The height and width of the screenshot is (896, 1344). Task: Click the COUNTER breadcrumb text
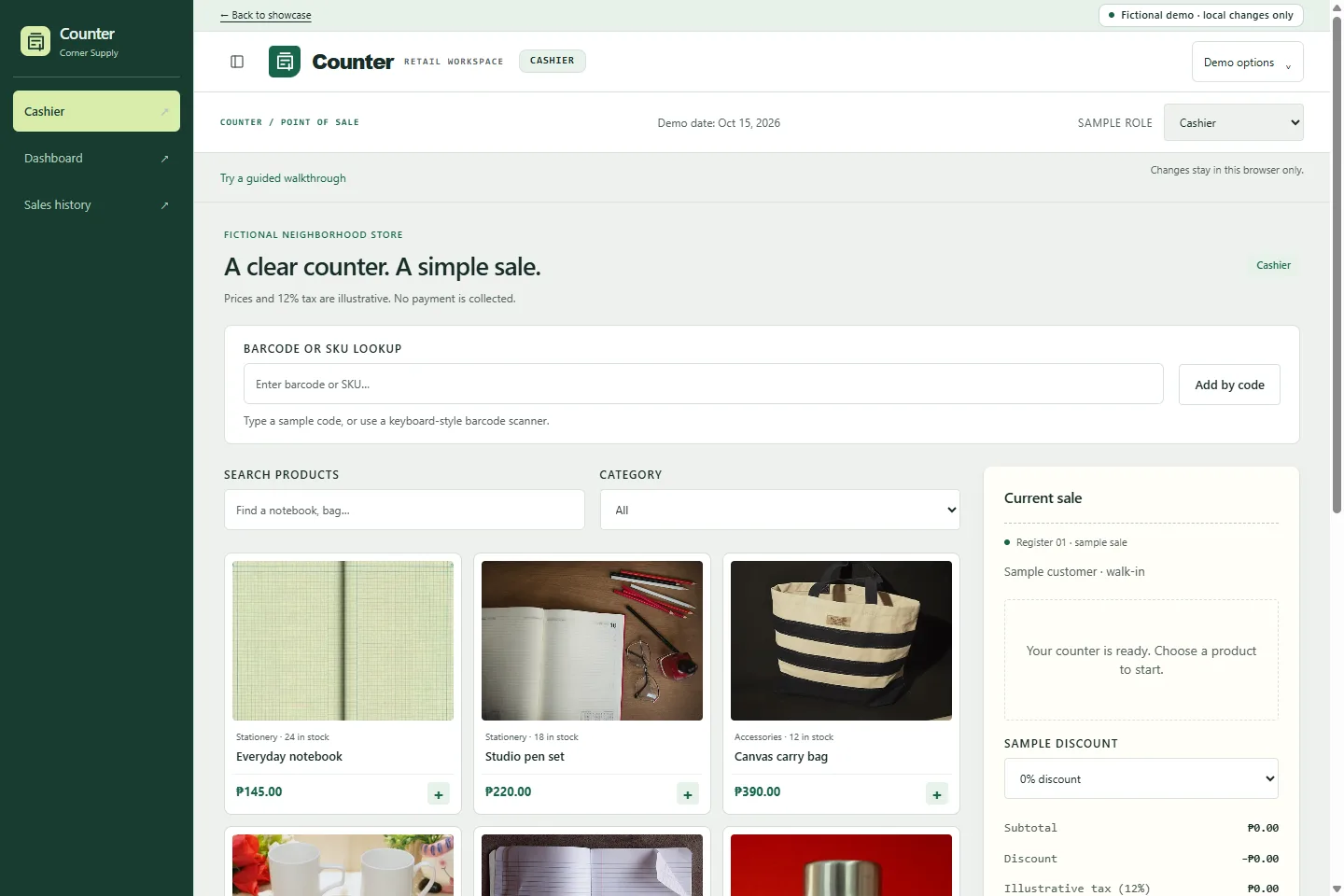tap(241, 122)
